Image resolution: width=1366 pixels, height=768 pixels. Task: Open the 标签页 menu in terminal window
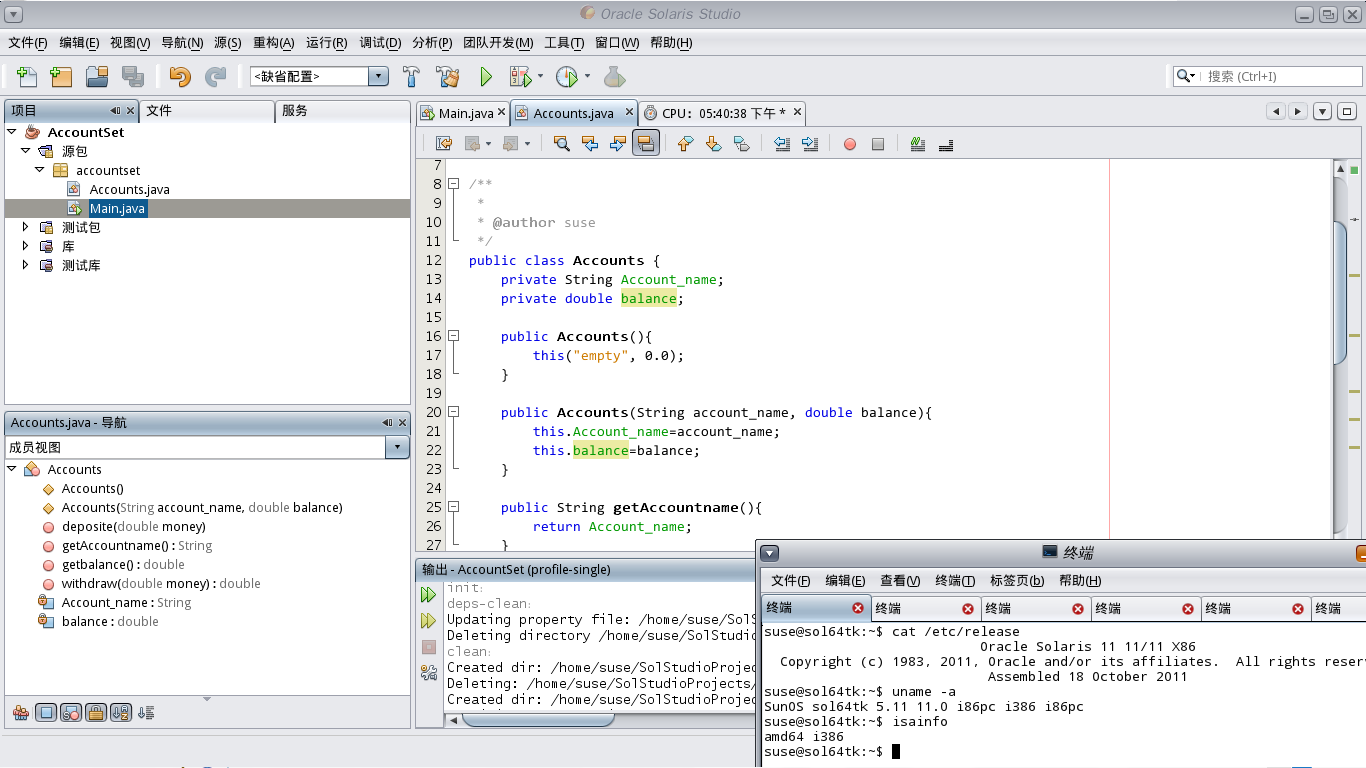pyautogui.click(x=1017, y=580)
